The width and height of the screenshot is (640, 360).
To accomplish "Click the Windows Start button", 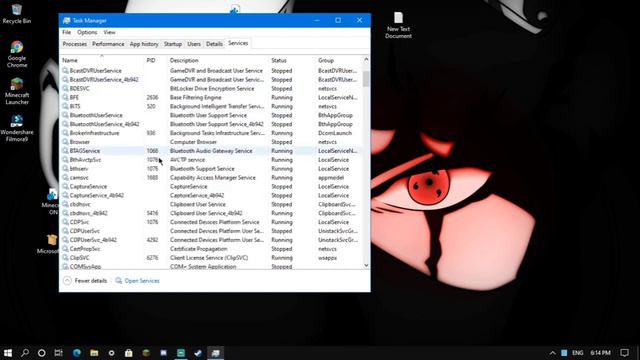I will click(8, 353).
